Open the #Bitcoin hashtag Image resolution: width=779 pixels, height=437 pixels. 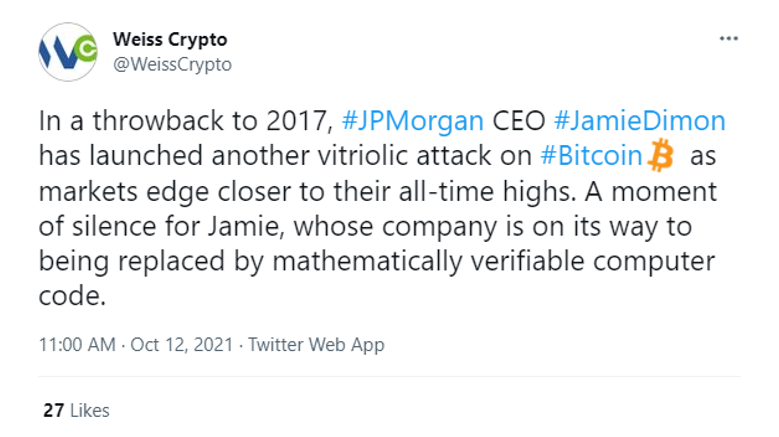click(x=591, y=155)
